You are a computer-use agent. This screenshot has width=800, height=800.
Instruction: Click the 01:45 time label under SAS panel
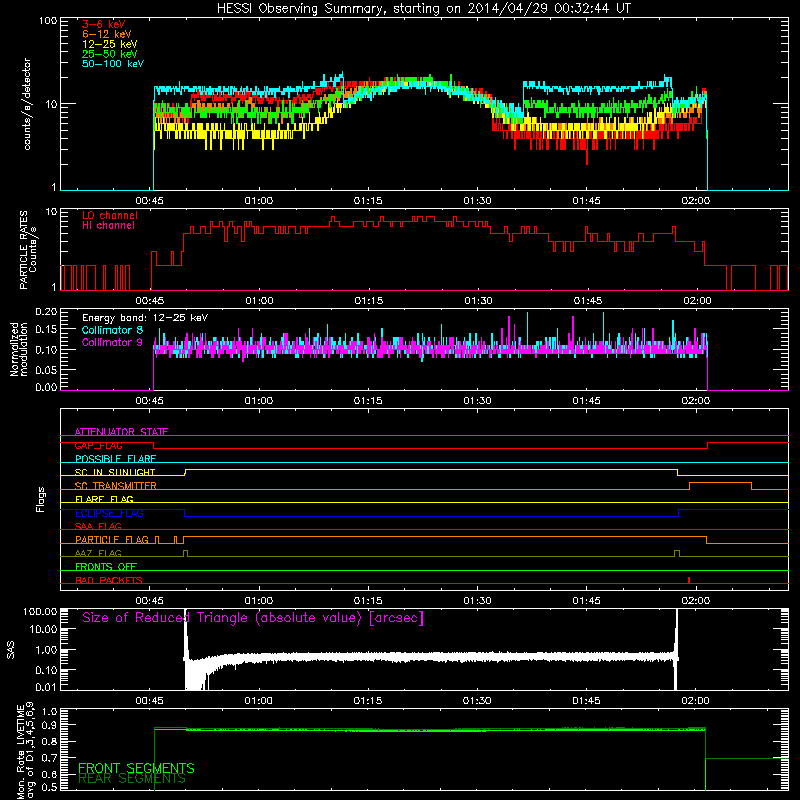587,701
